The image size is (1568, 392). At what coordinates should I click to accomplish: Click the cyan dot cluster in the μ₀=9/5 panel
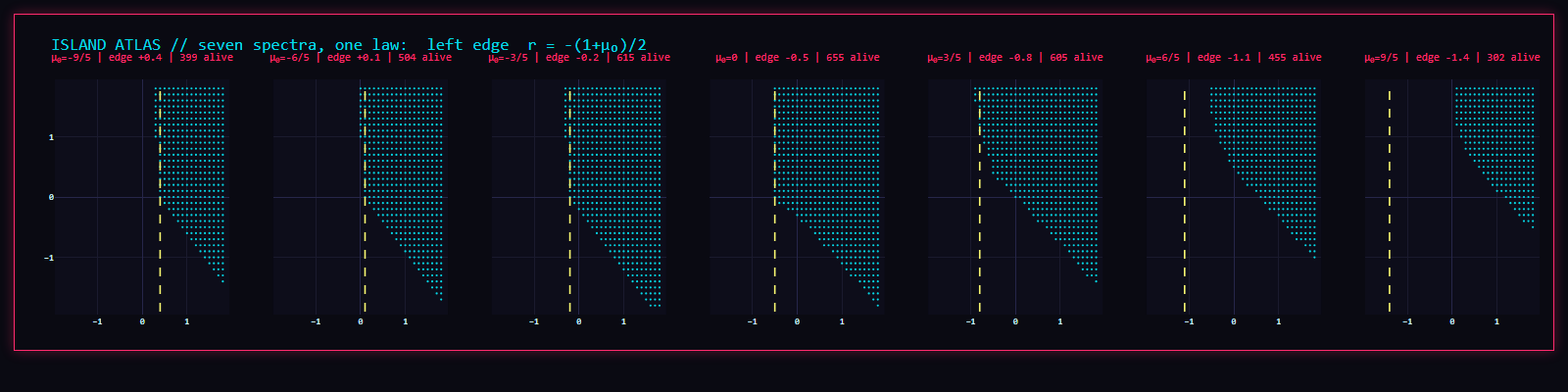tap(1494, 157)
